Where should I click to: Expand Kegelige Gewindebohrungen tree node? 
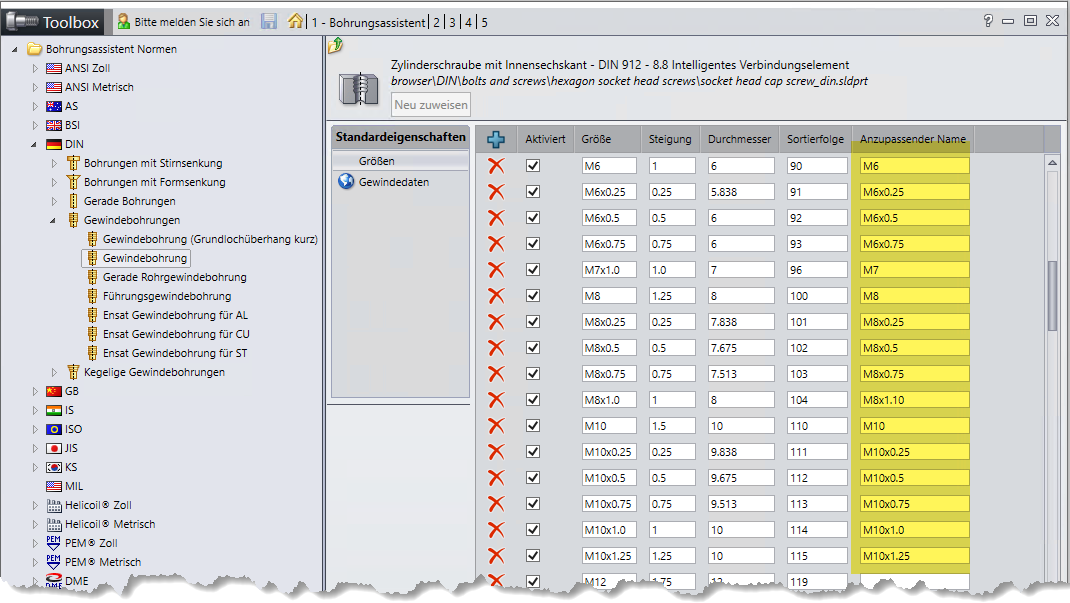click(55, 372)
